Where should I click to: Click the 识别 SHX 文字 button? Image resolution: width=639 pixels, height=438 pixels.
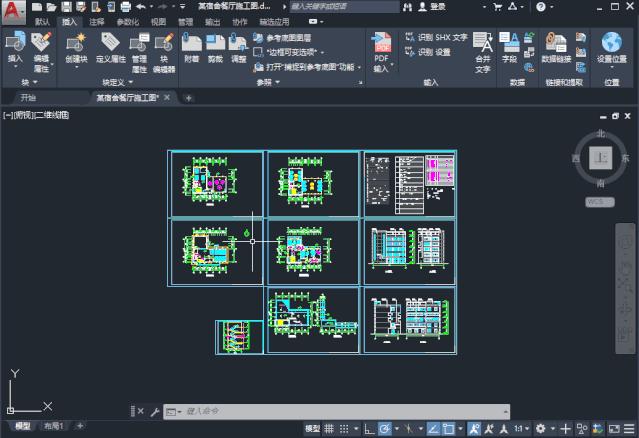click(x=436, y=37)
